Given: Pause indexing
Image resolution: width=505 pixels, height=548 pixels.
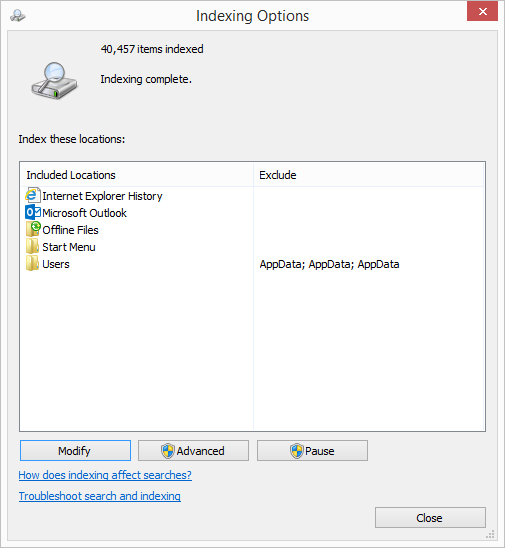Looking at the screenshot, I should pyautogui.click(x=312, y=450).
